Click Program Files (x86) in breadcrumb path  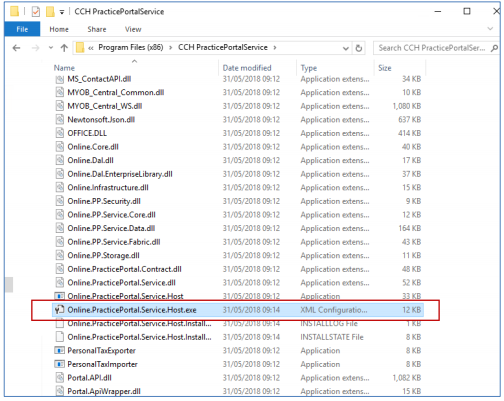click(131, 47)
